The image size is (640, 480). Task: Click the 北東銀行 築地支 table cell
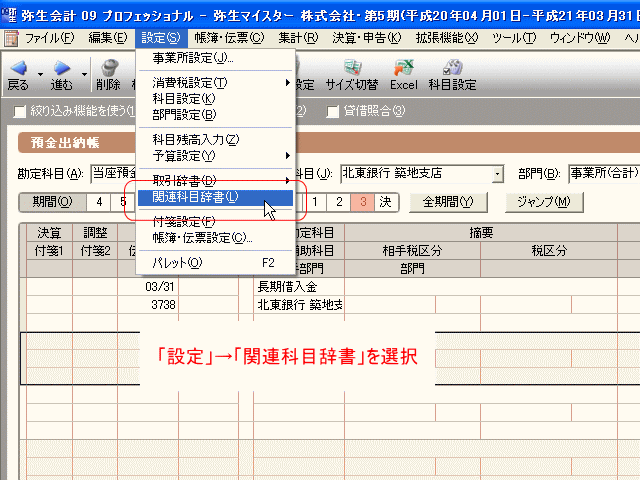pyautogui.click(x=299, y=304)
